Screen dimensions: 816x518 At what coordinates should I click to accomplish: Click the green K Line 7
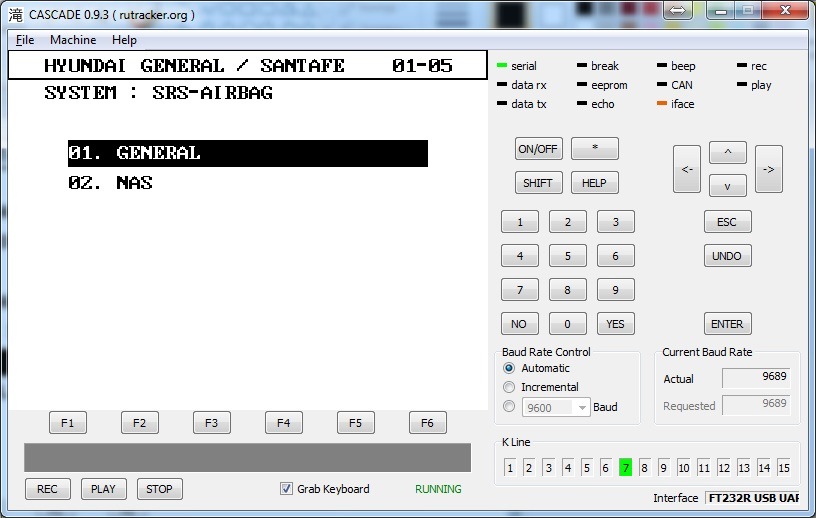[x=626, y=468]
